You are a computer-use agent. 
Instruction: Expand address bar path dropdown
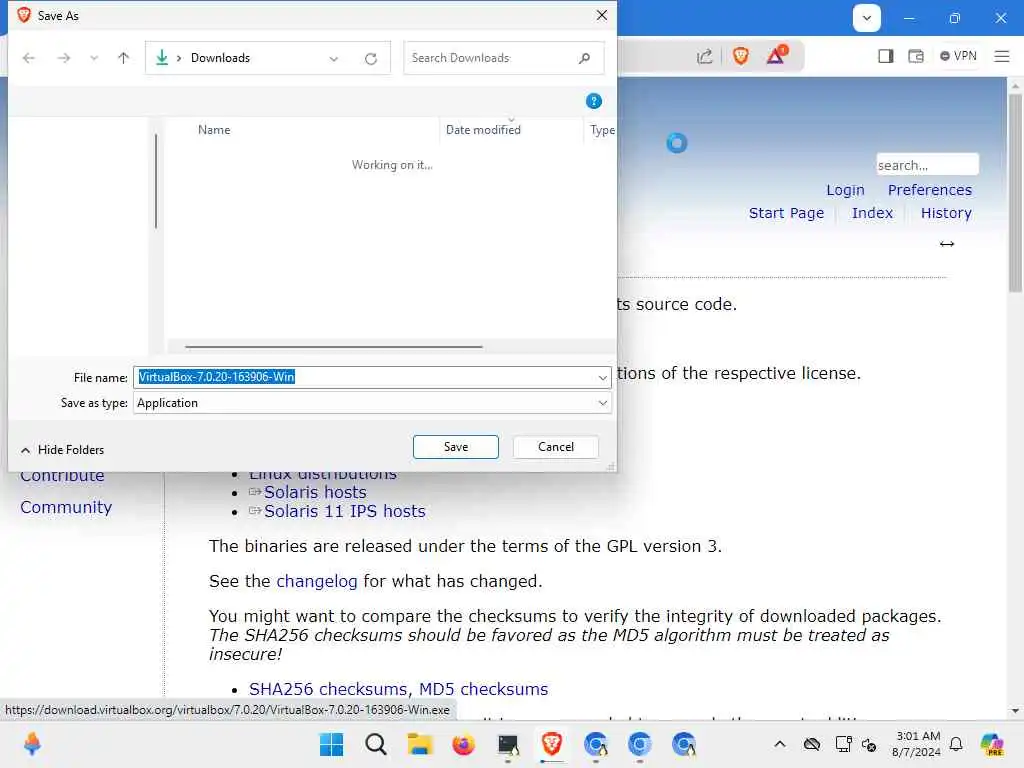pos(334,59)
